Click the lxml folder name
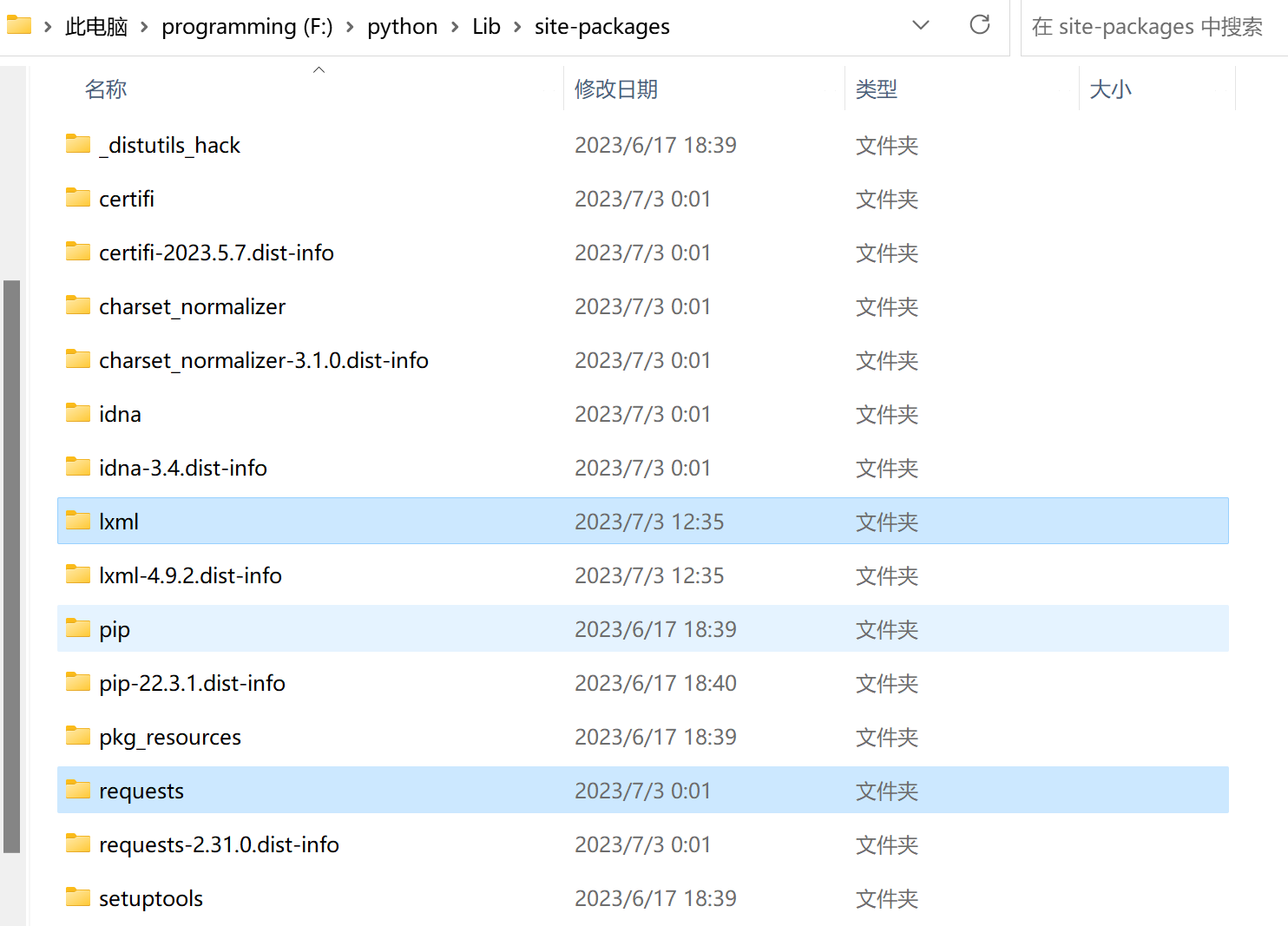1288x926 pixels. [x=119, y=522]
